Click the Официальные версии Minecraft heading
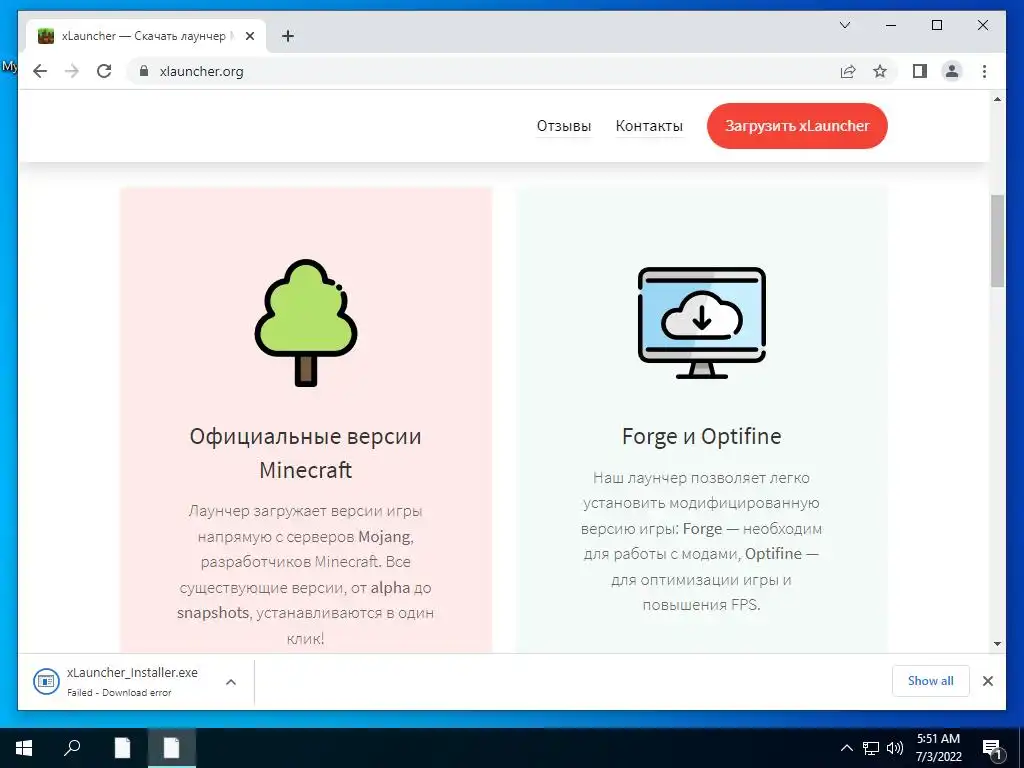The image size is (1024, 768). [x=306, y=453]
